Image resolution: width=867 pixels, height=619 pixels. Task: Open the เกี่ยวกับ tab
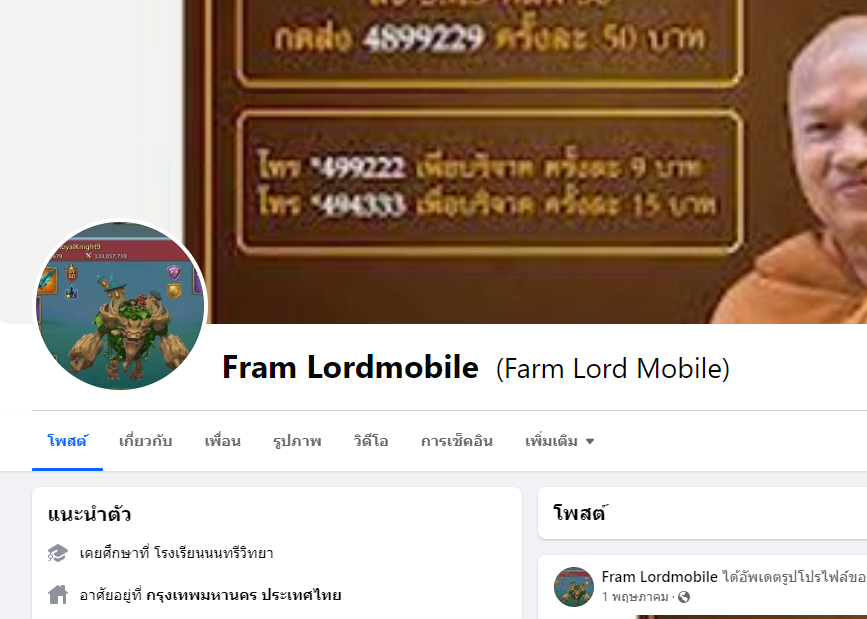(x=145, y=441)
